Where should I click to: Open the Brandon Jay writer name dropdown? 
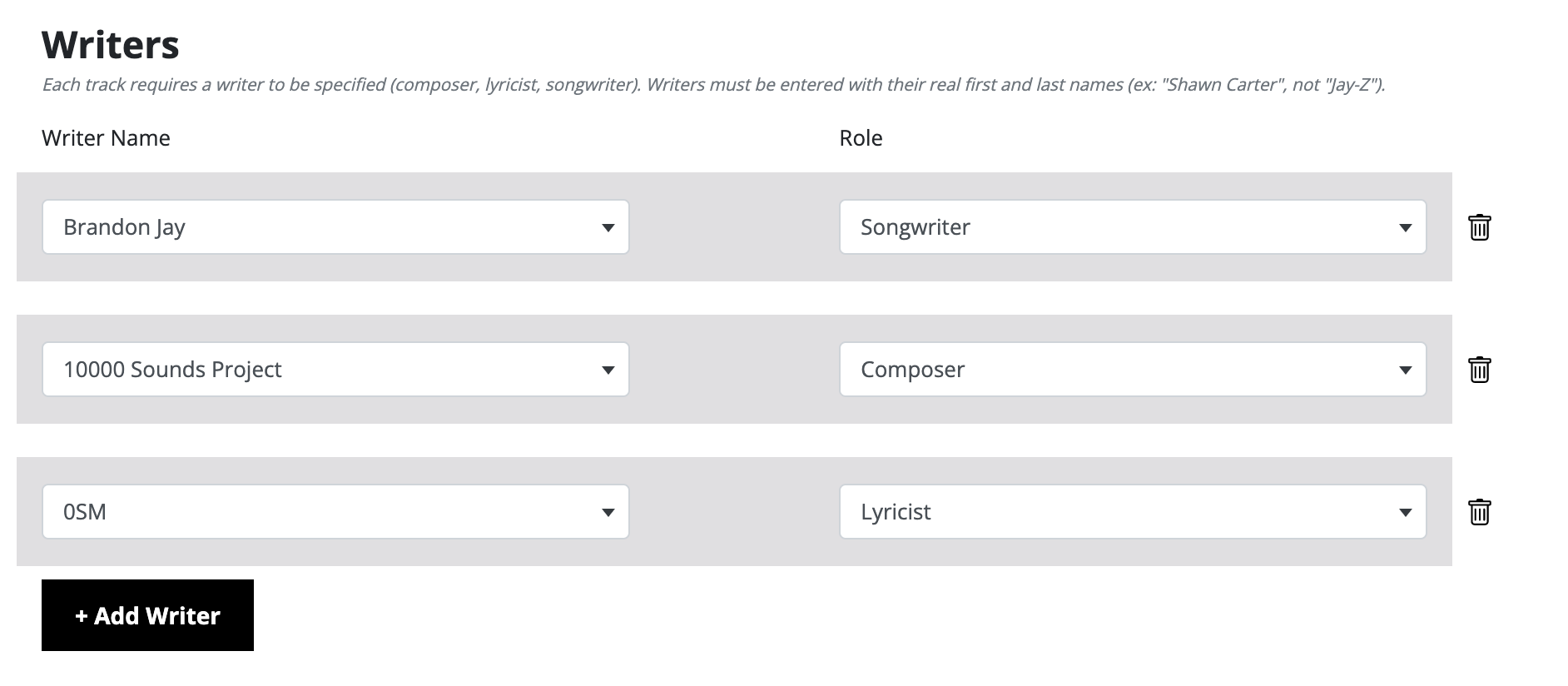coord(335,227)
